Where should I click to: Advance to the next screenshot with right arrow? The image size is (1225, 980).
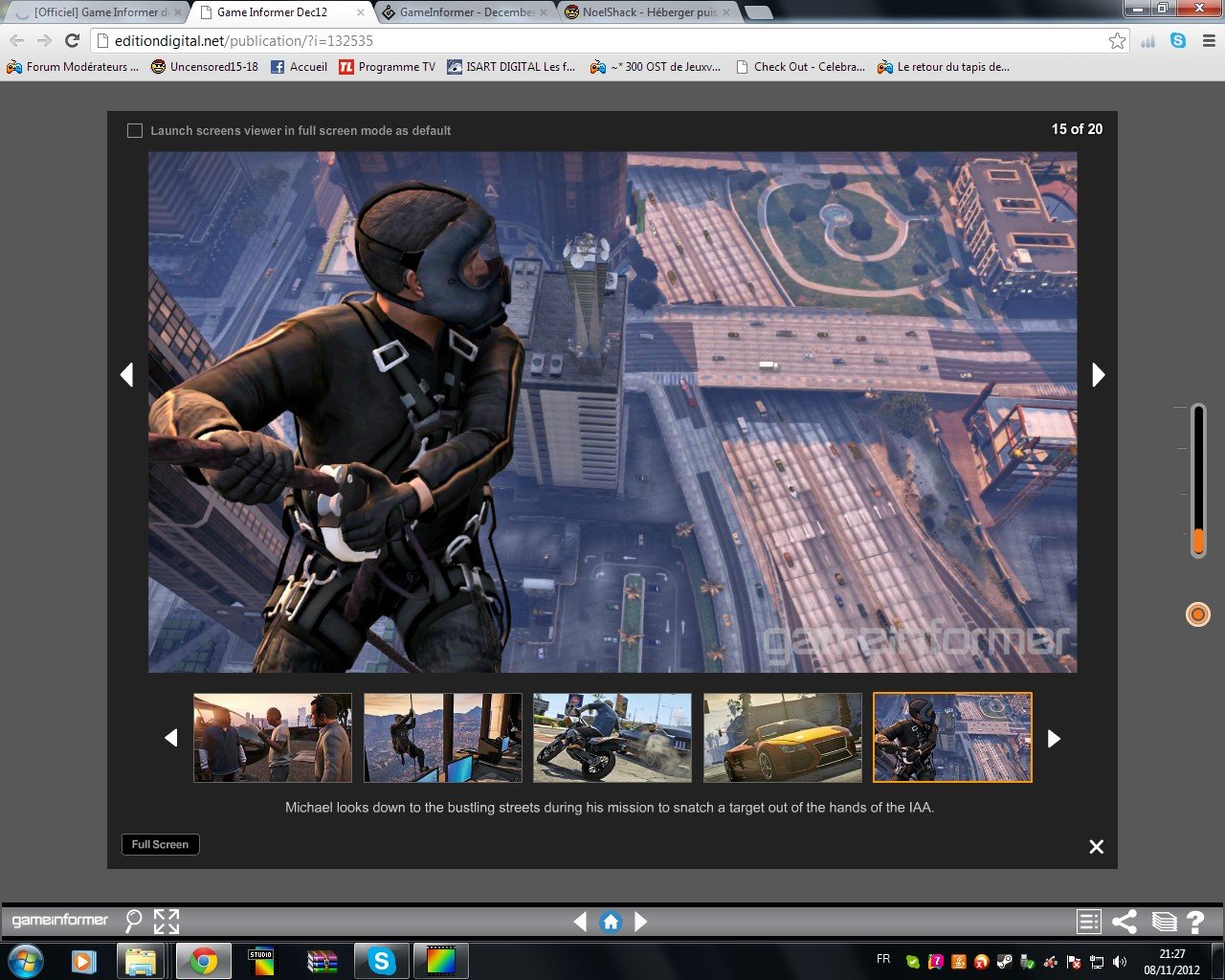point(1099,374)
